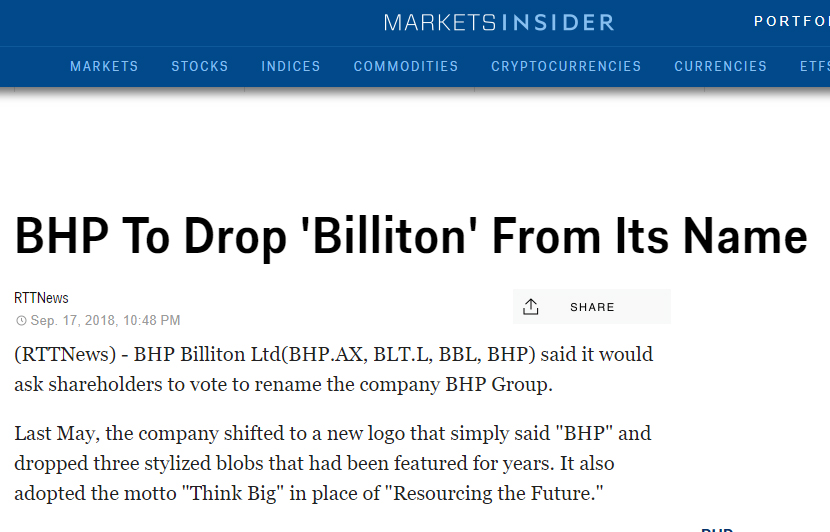Viewport: 830px width, 532px height.
Task: Click the Sep. 17, 2018 publication timestamp
Action: point(106,321)
